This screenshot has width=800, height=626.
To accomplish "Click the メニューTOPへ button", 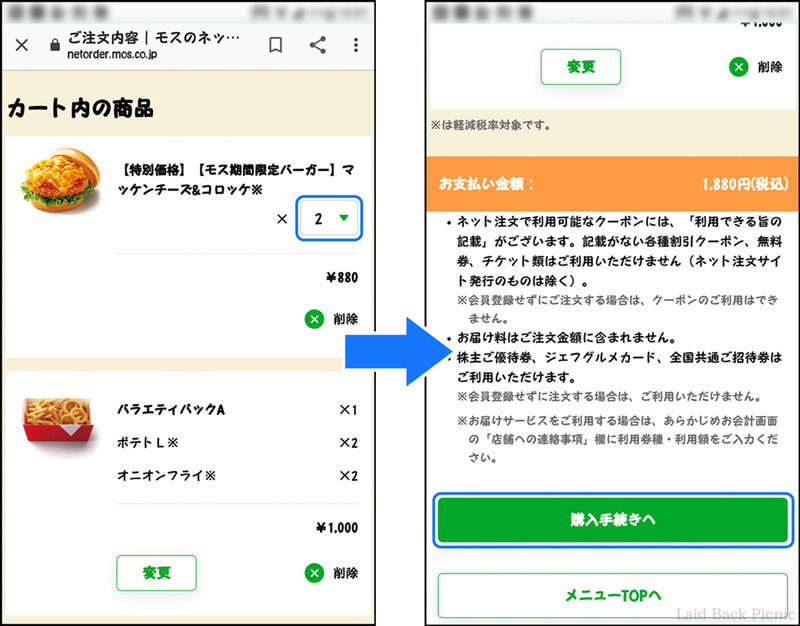I will (613, 595).
